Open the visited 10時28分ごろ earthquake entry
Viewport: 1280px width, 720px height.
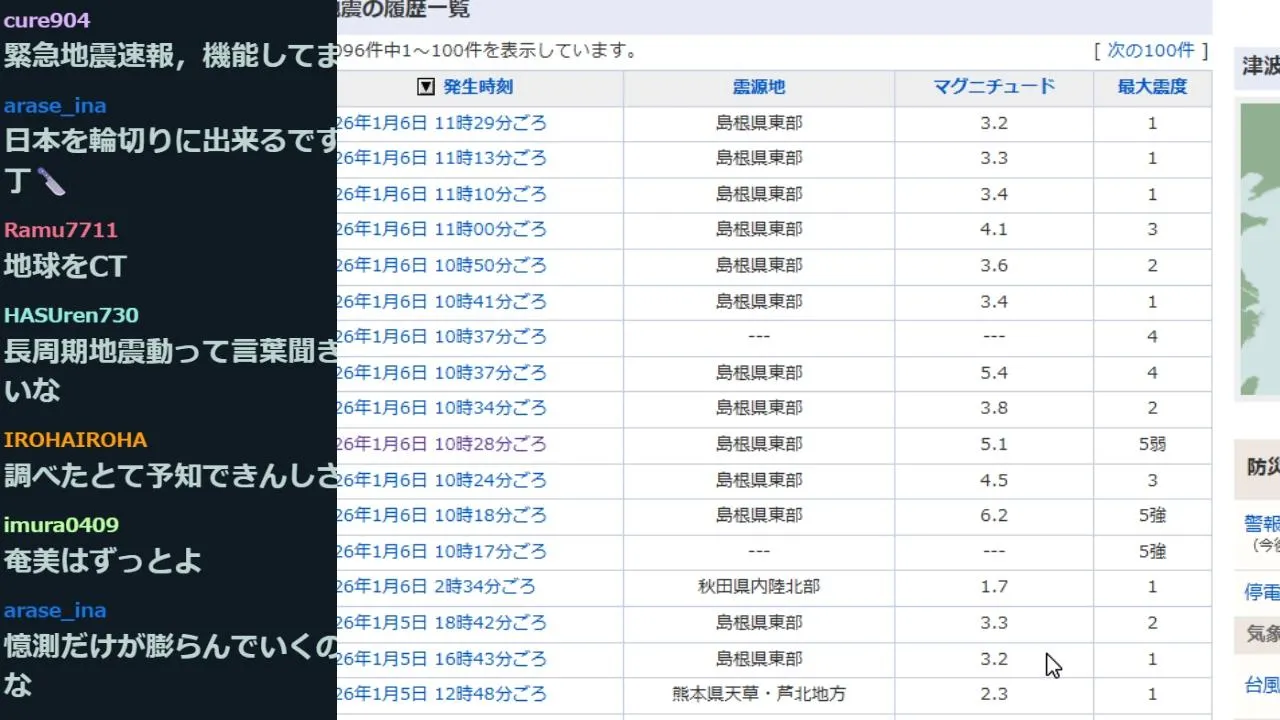[x=442, y=444]
